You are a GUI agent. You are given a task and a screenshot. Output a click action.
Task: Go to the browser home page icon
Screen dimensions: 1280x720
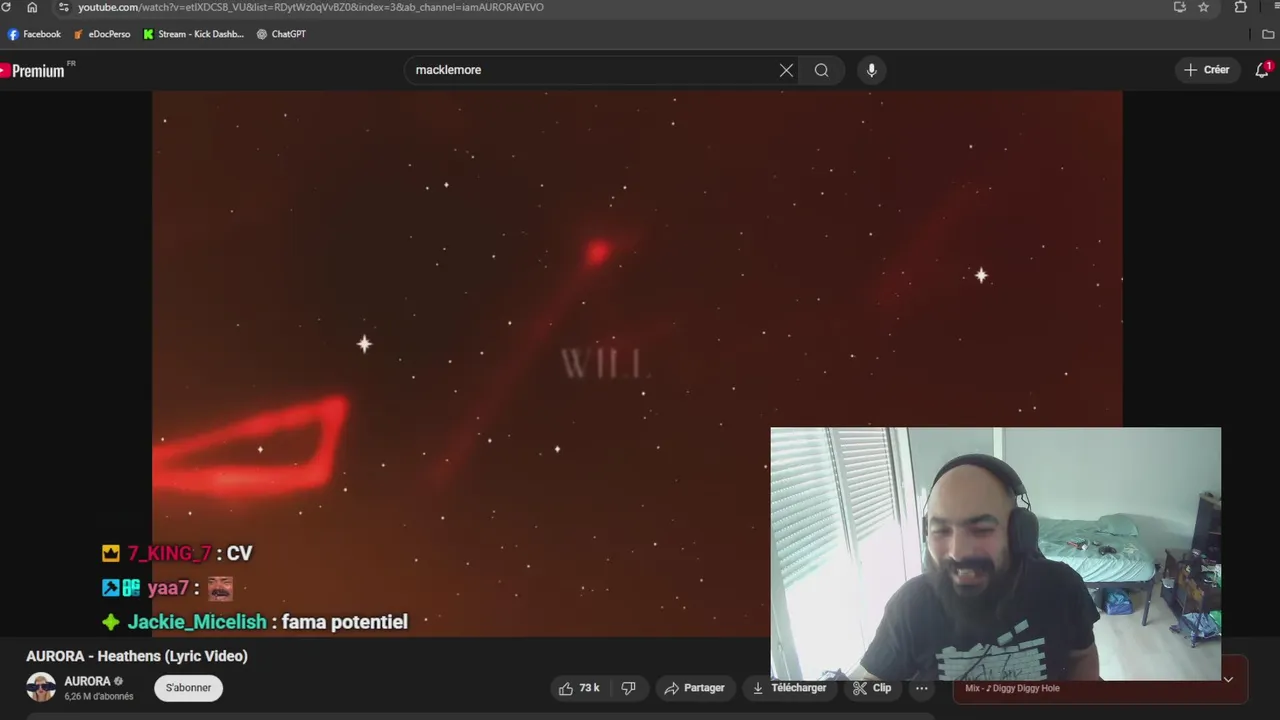pos(32,7)
